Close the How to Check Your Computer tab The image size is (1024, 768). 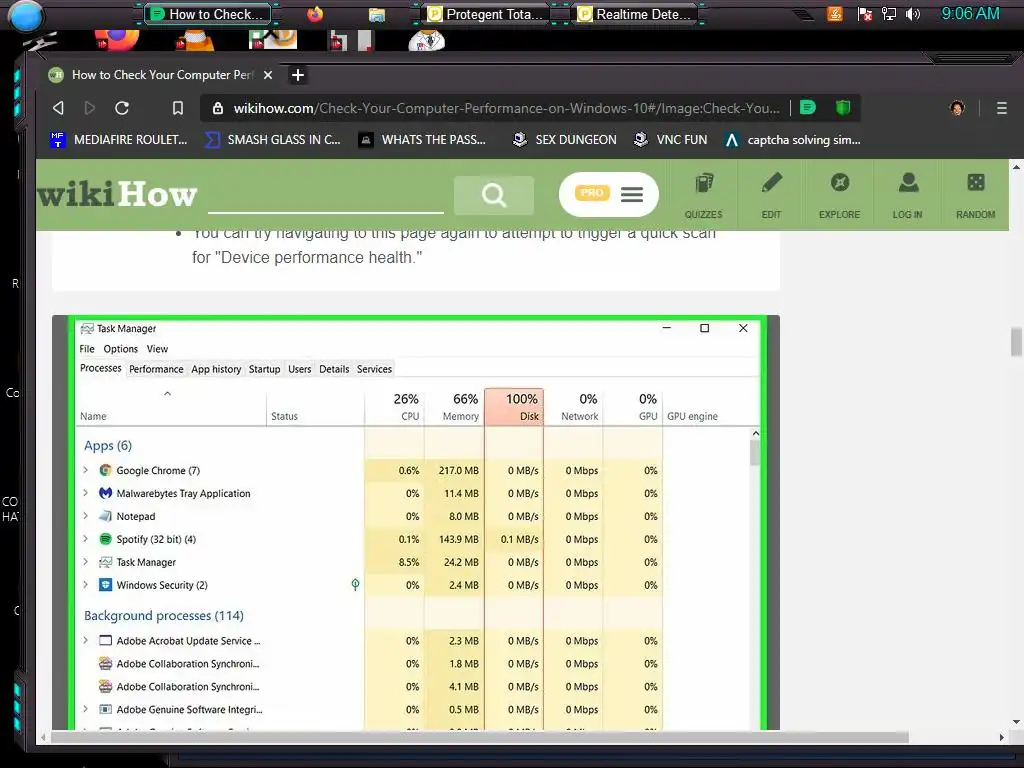point(268,75)
